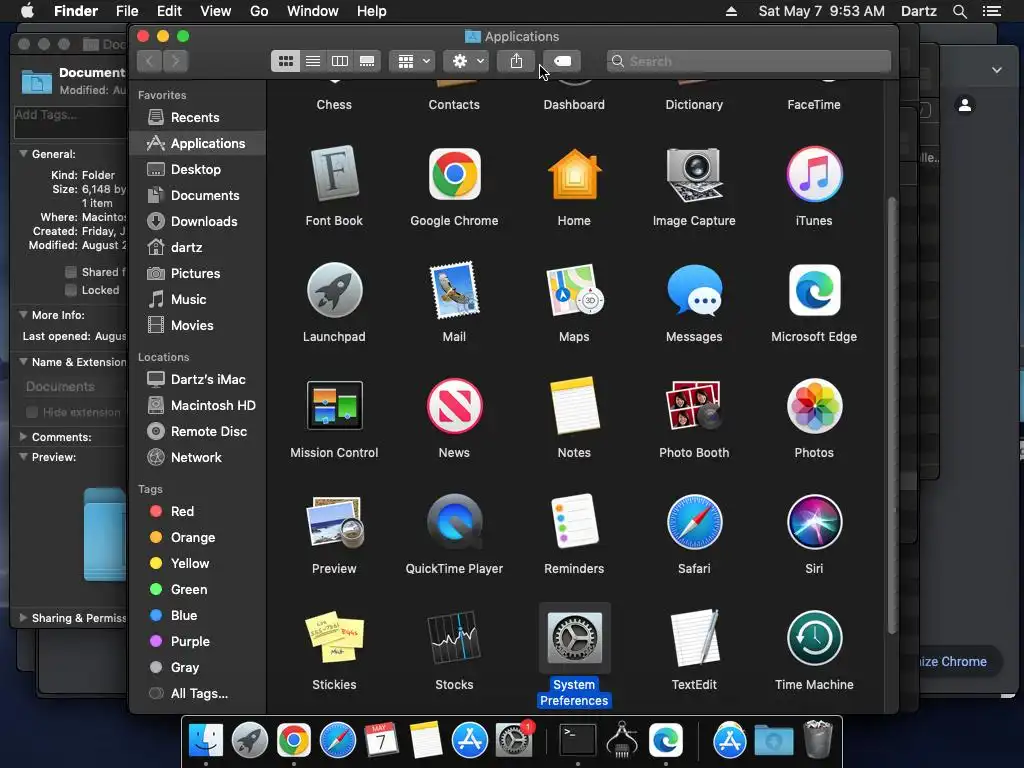Select the TextEdit app icon
This screenshot has width=1024, height=768.
coord(694,638)
